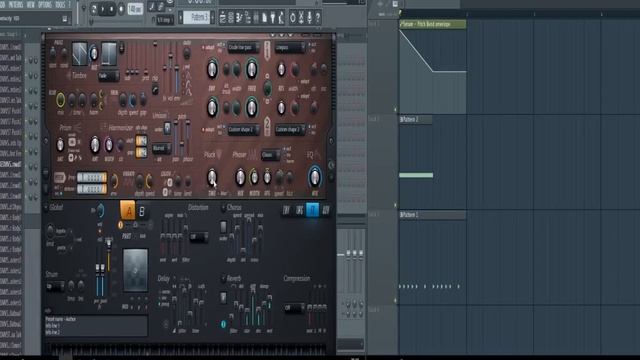Open the PATTERNS menu

(x=16, y=4)
